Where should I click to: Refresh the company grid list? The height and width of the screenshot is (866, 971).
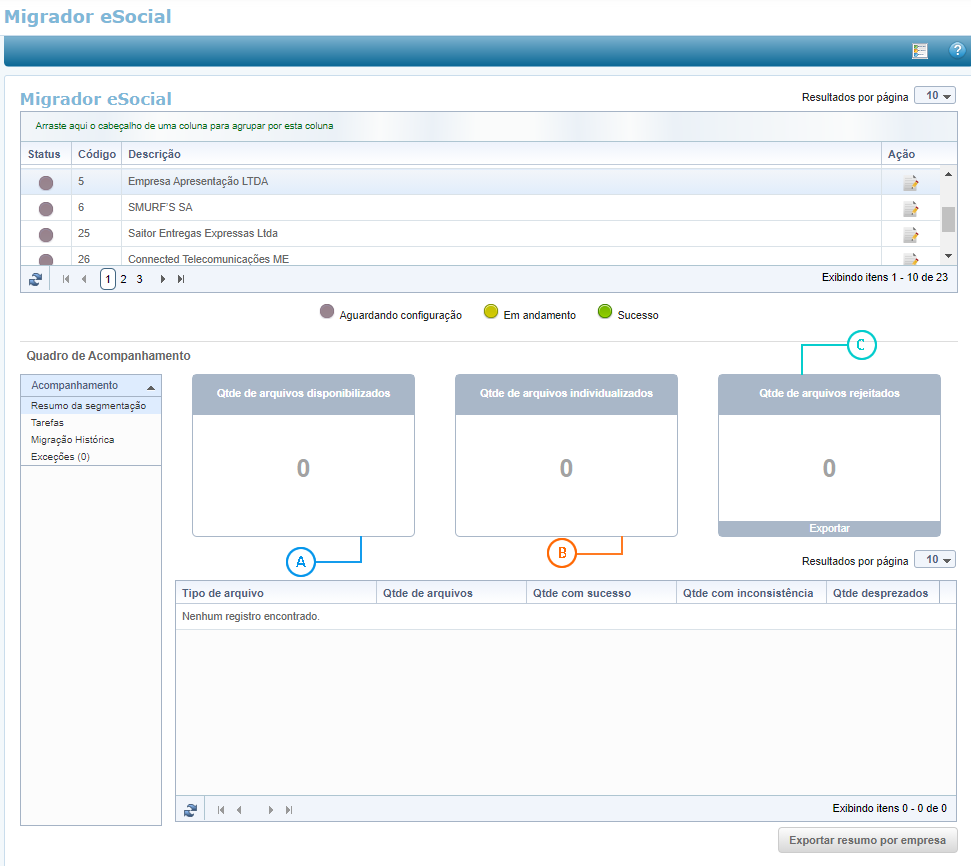pos(36,280)
